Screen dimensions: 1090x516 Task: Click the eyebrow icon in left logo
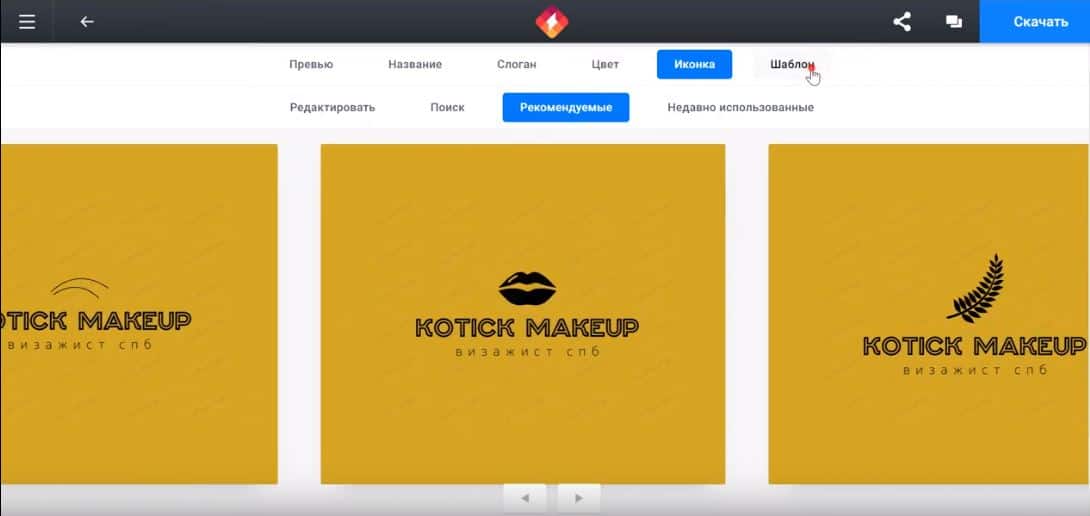point(80,288)
